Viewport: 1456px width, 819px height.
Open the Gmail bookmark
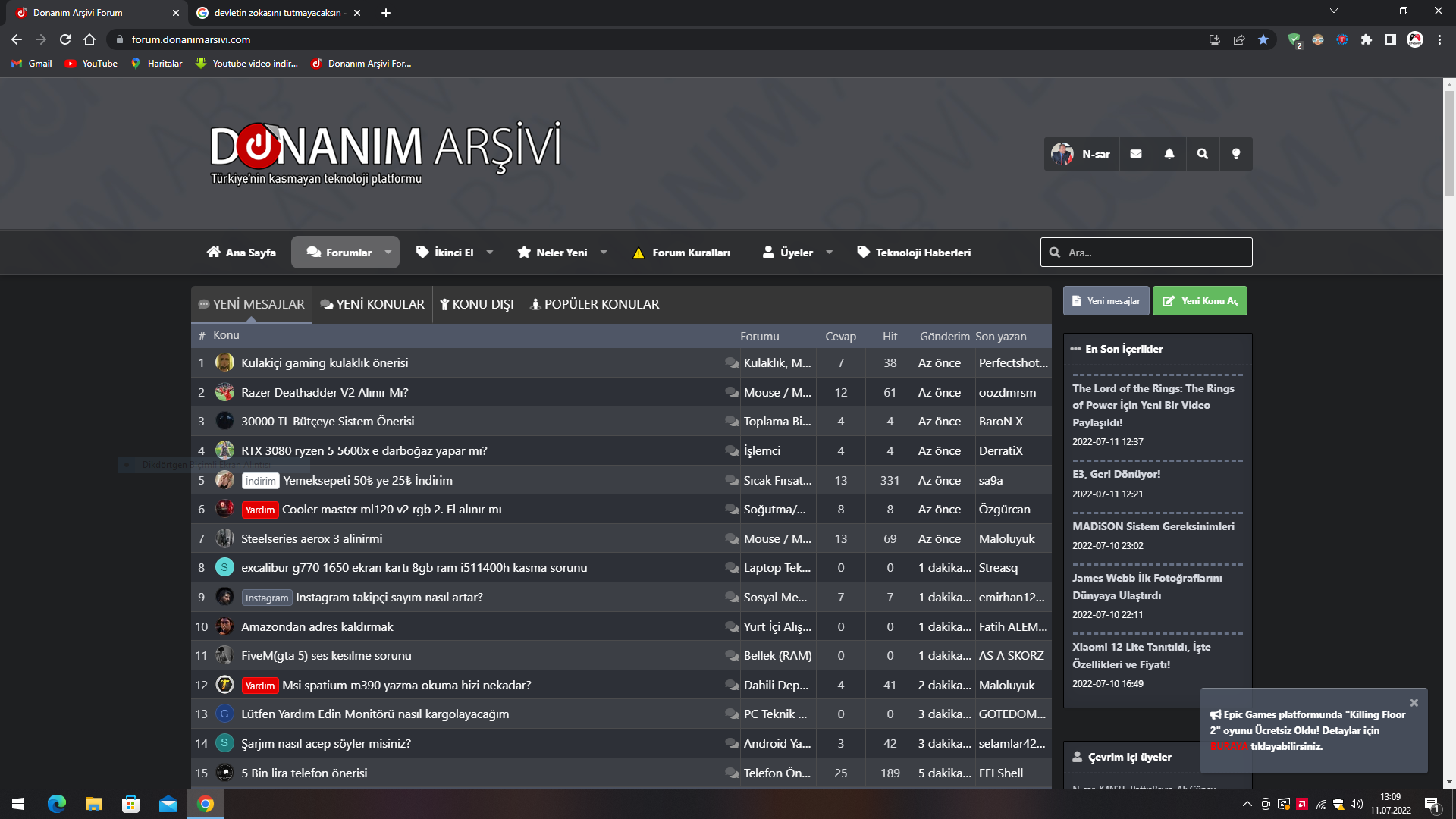click(32, 64)
